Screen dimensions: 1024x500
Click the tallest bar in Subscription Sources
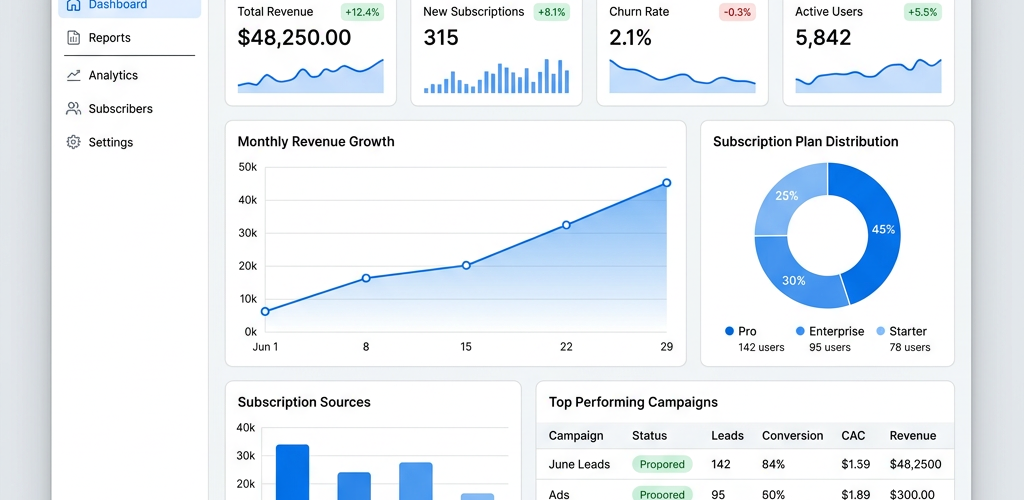(293, 473)
